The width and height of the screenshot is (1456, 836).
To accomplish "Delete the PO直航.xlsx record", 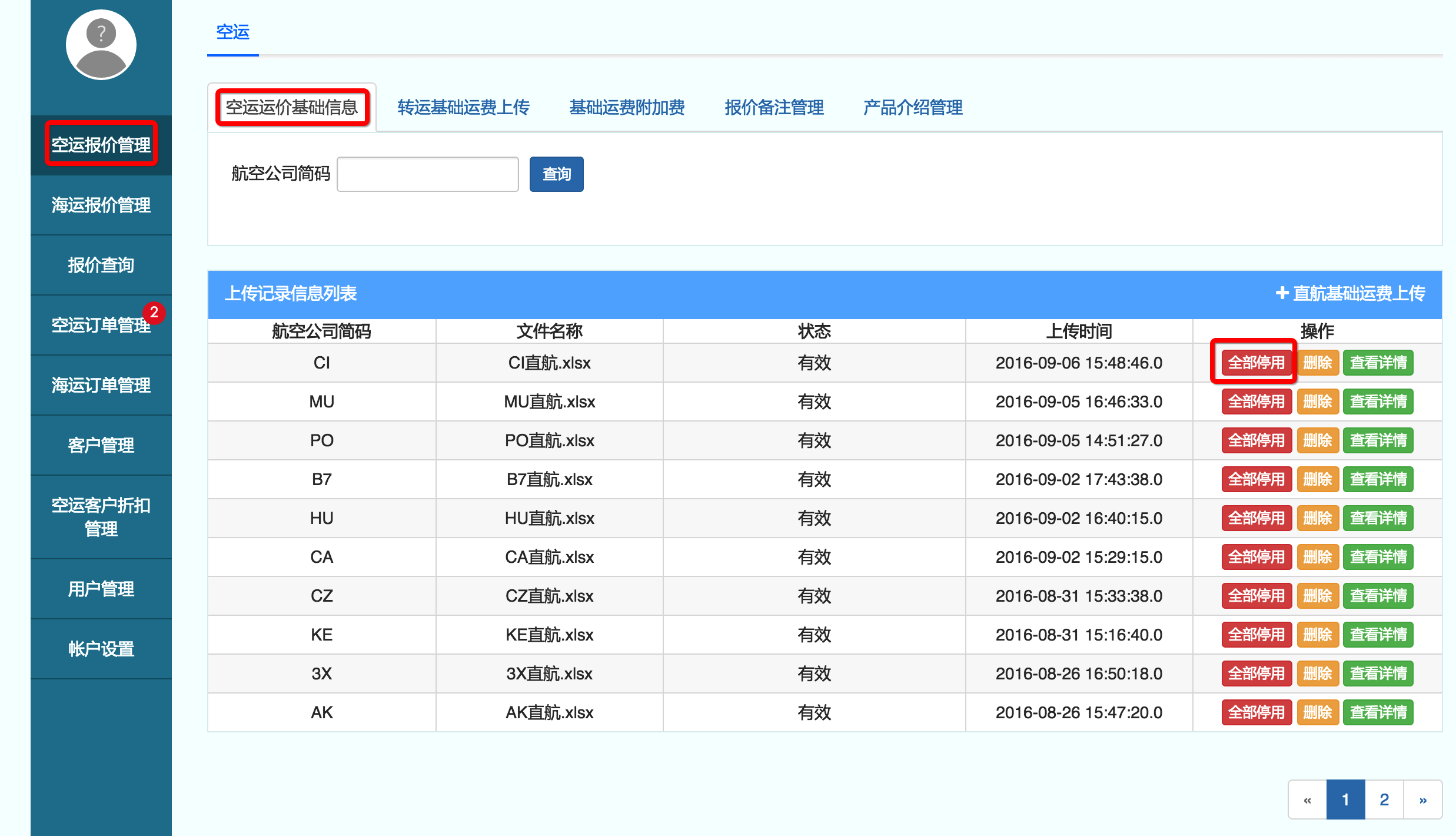I will 1317,440.
